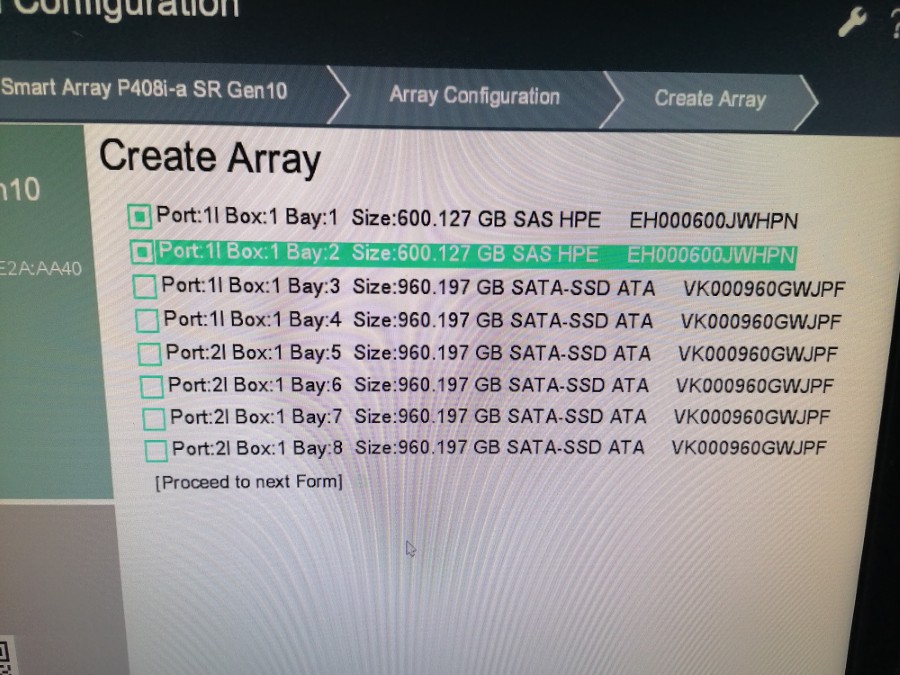This screenshot has height=675, width=900.
Task: Uncheck the Bay:2 drive checkbox
Action: click(141, 252)
